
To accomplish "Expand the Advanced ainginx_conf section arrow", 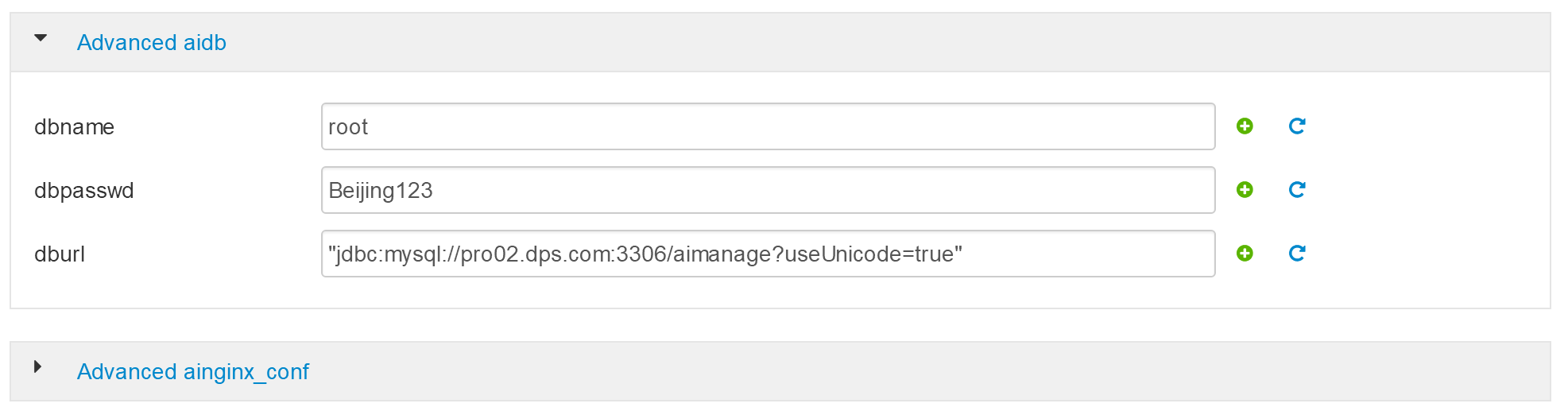I will pos(37,367).
